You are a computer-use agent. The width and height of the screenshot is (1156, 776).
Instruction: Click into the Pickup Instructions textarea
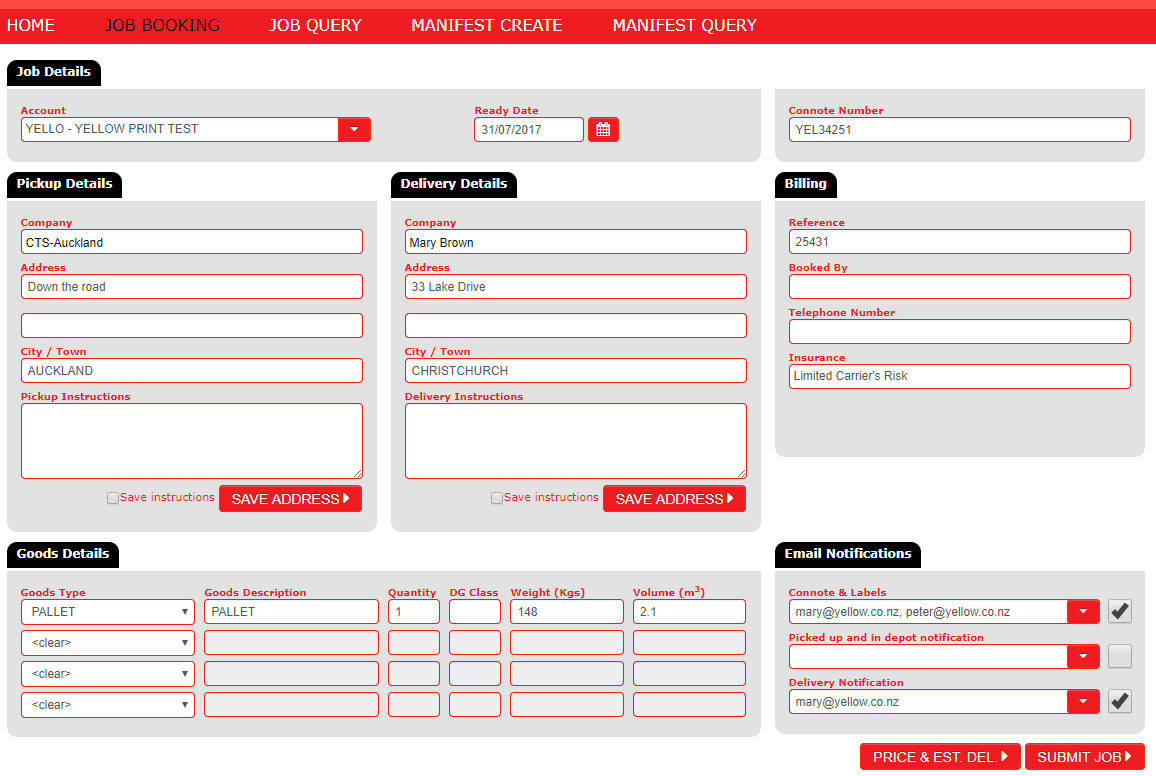click(192, 441)
